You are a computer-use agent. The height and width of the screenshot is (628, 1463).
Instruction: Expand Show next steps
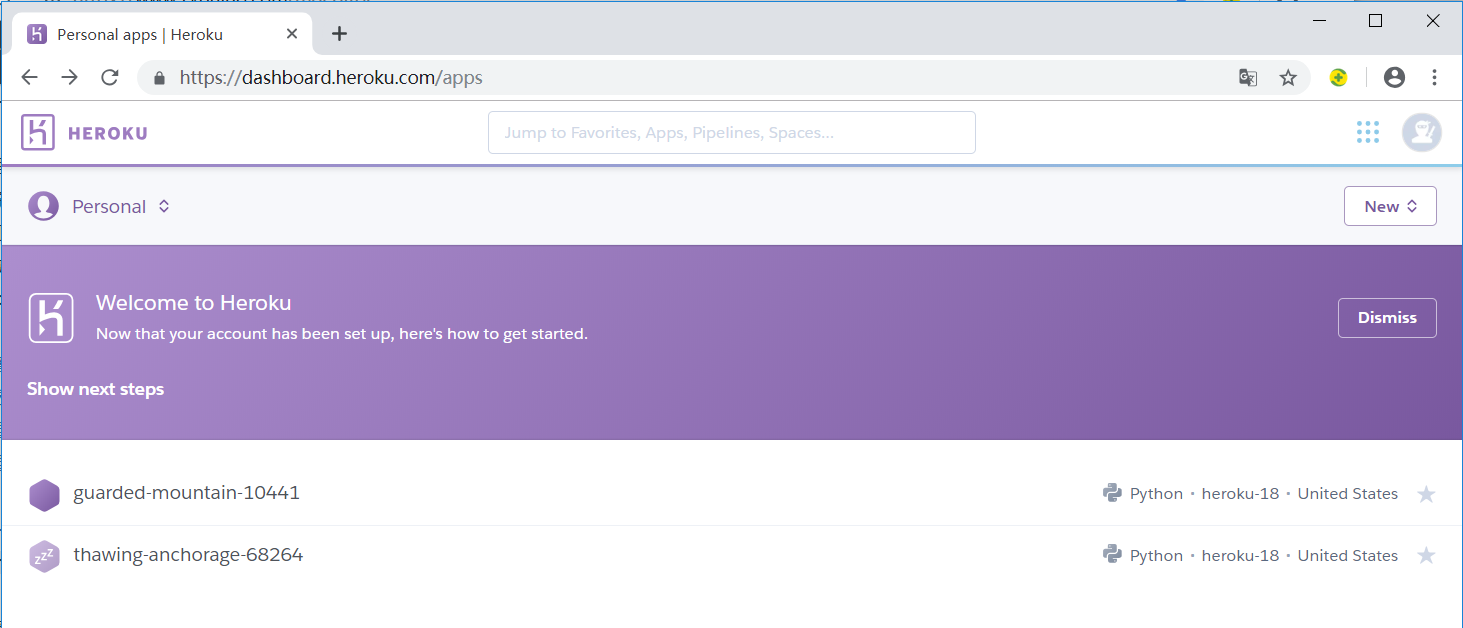click(x=95, y=389)
